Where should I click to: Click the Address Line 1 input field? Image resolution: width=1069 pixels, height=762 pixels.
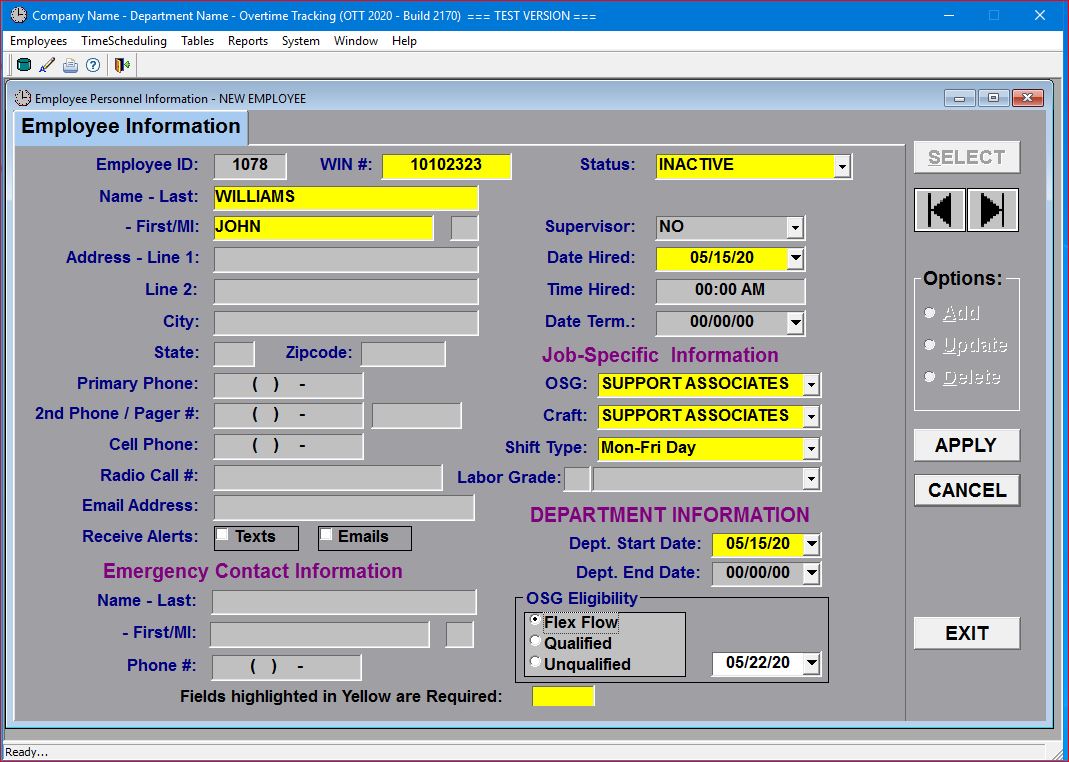click(x=346, y=259)
